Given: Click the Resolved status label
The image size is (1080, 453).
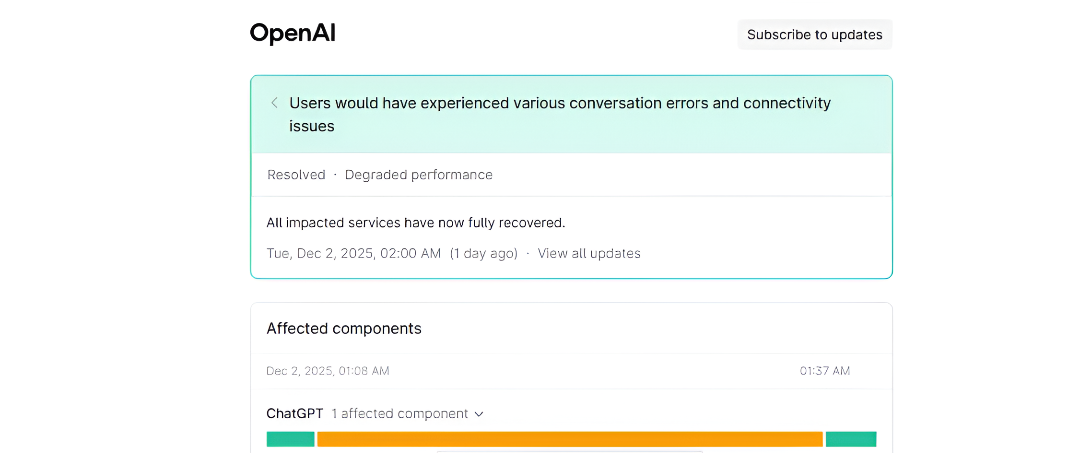Looking at the screenshot, I should [x=296, y=175].
